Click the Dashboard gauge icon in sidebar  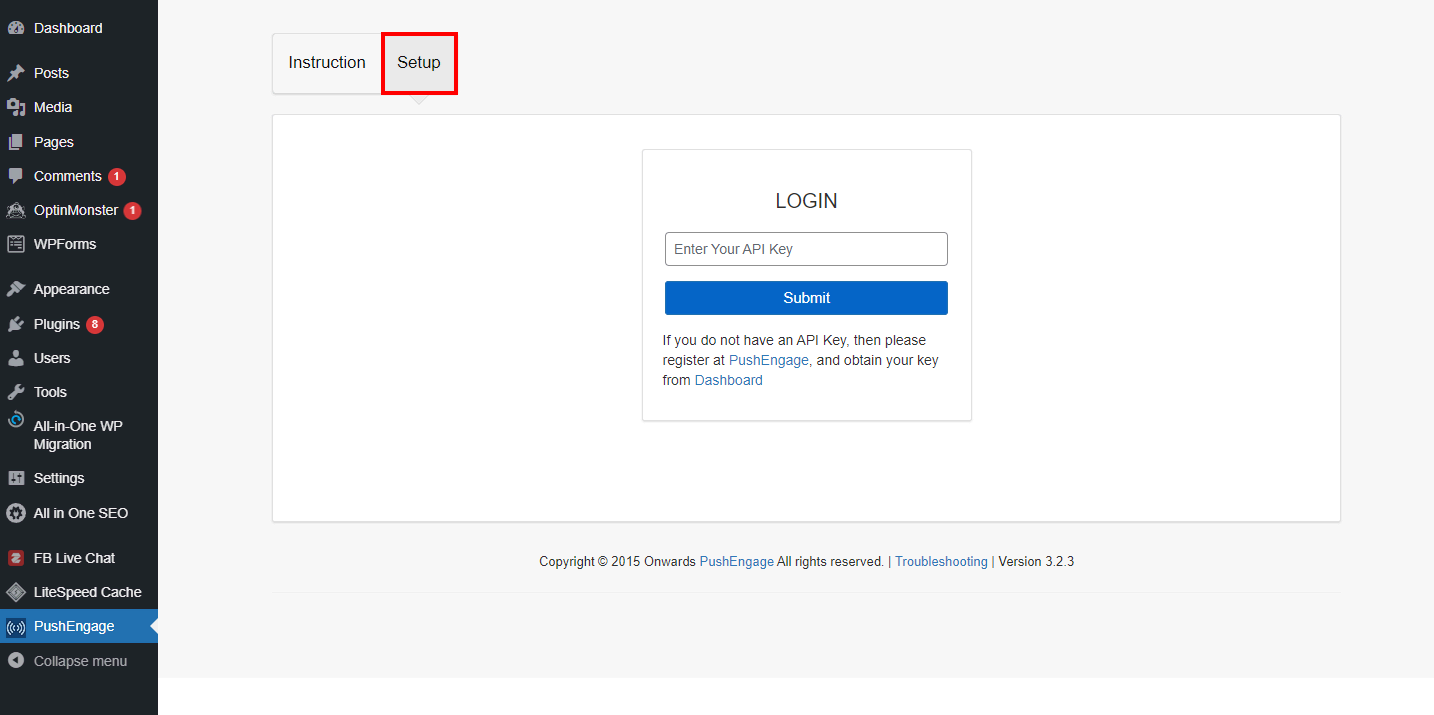coord(16,28)
